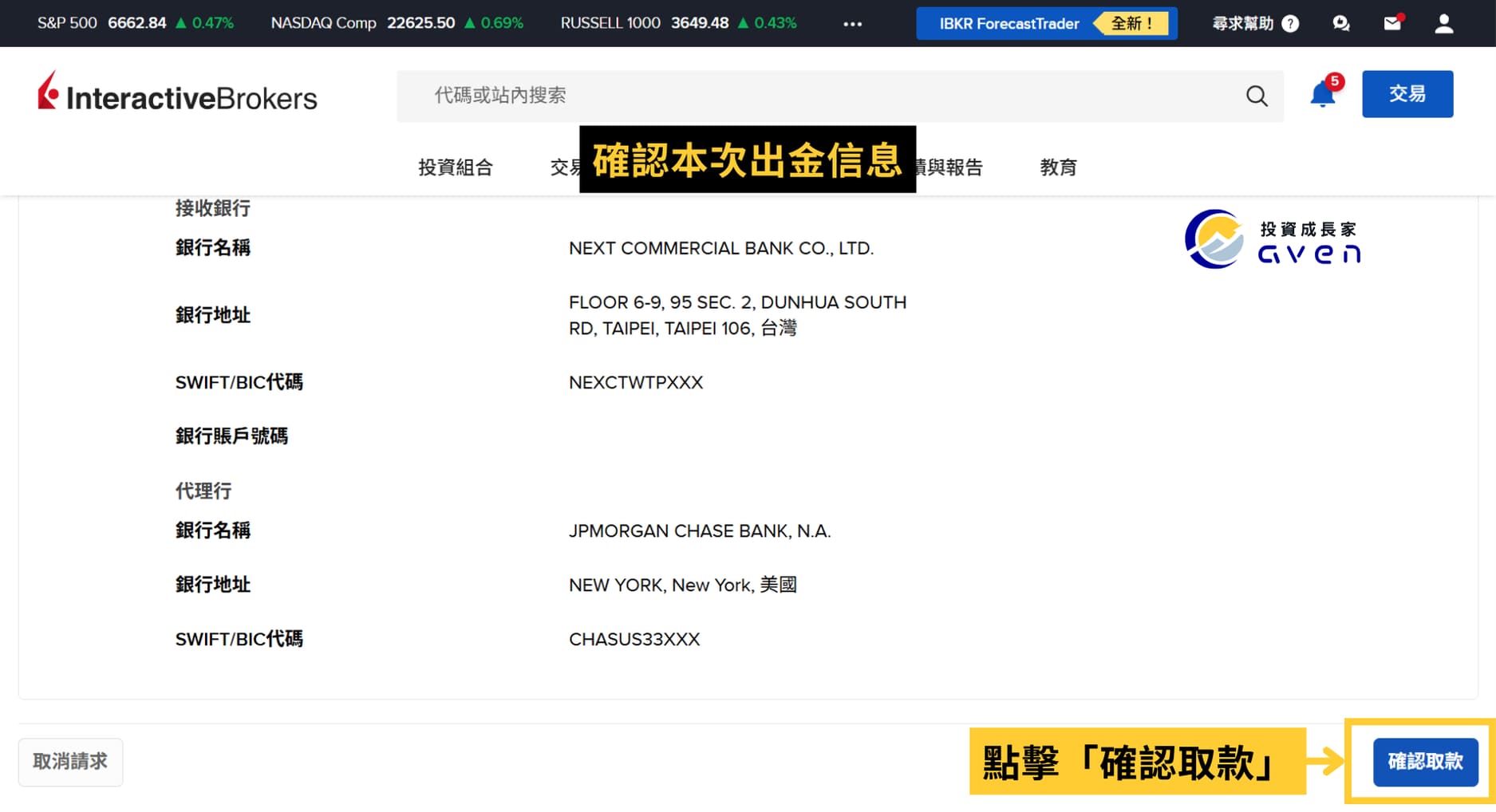
Task: Open the 投資組合 menu
Action: click(x=456, y=168)
